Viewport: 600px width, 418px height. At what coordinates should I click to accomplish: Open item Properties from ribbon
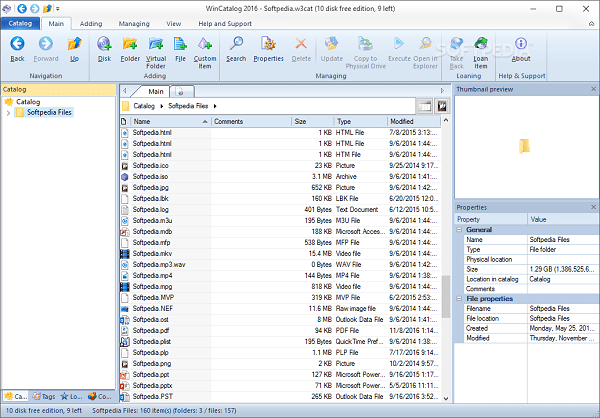point(269,44)
